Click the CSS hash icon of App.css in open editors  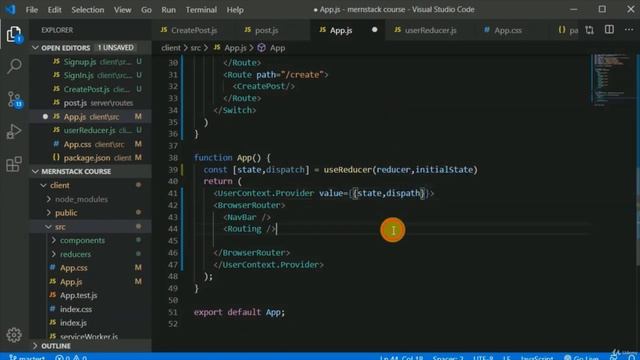coord(56,144)
